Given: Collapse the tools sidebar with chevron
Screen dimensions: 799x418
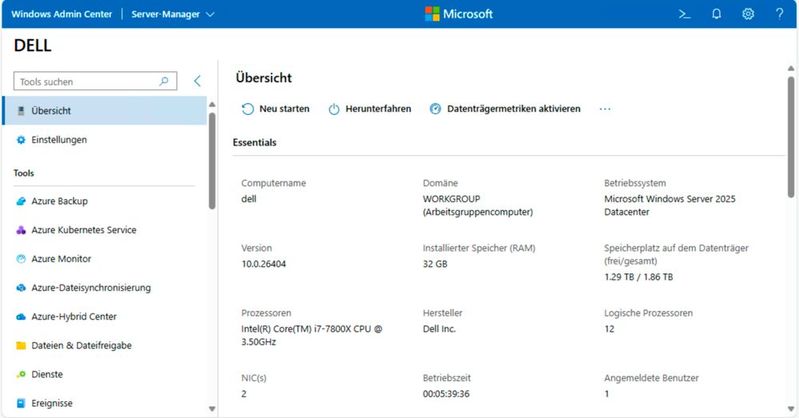Looking at the screenshot, I should click(197, 81).
